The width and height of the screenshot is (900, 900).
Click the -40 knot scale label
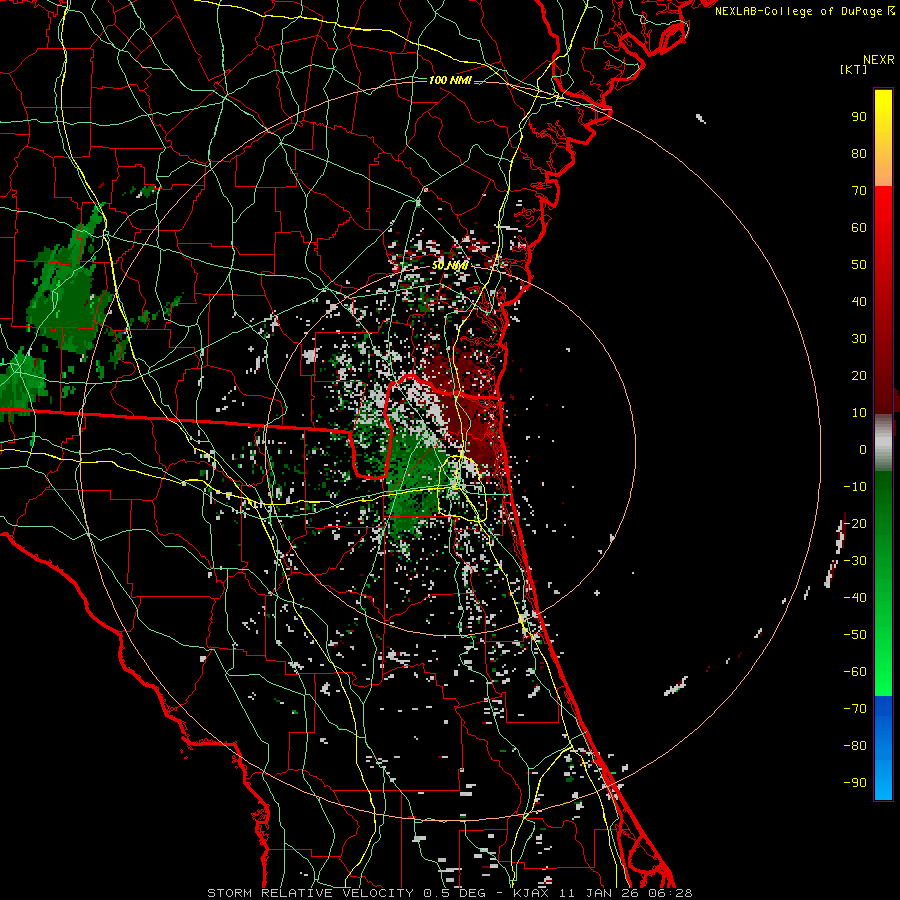click(x=855, y=598)
